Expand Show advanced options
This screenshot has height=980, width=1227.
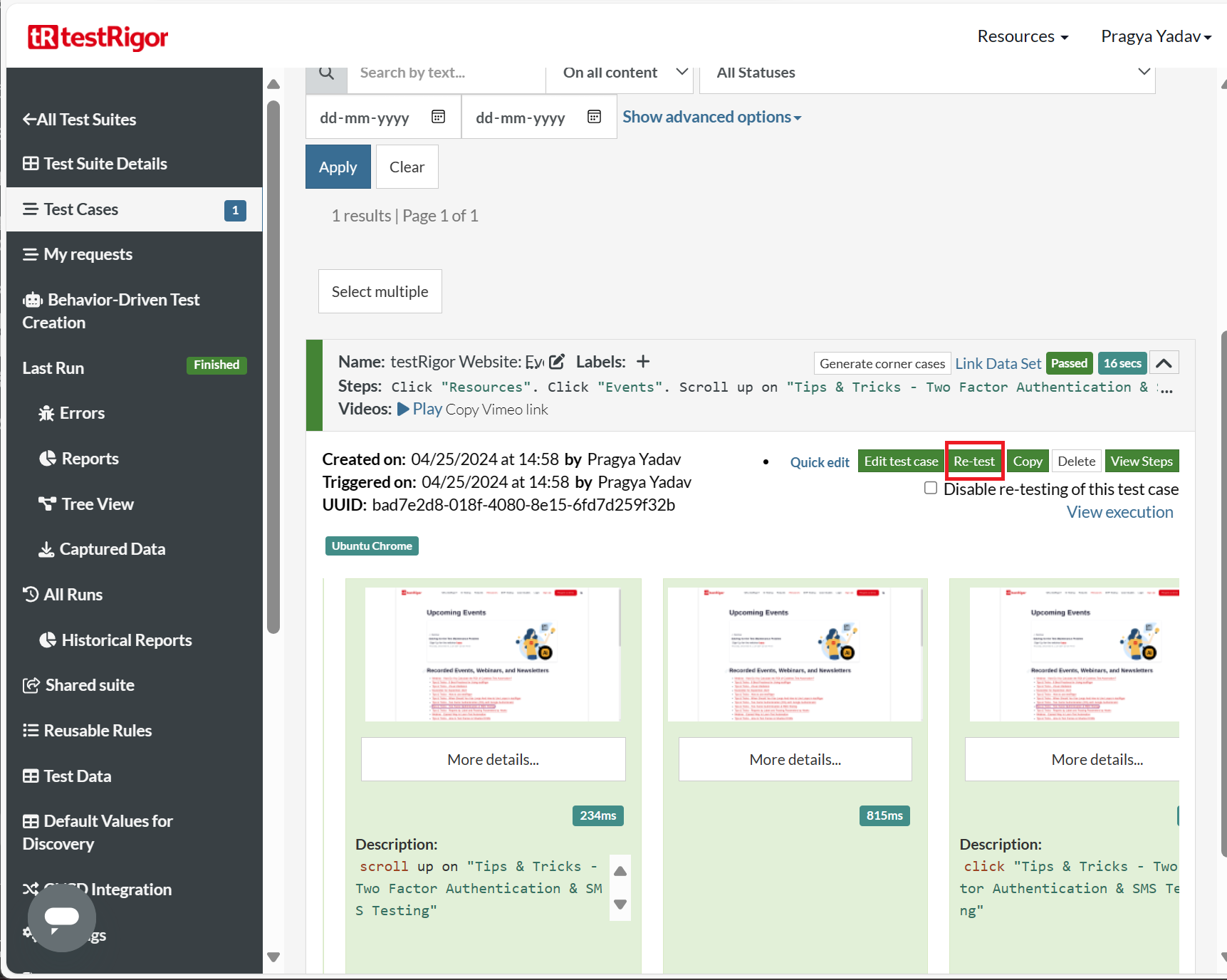pos(711,117)
